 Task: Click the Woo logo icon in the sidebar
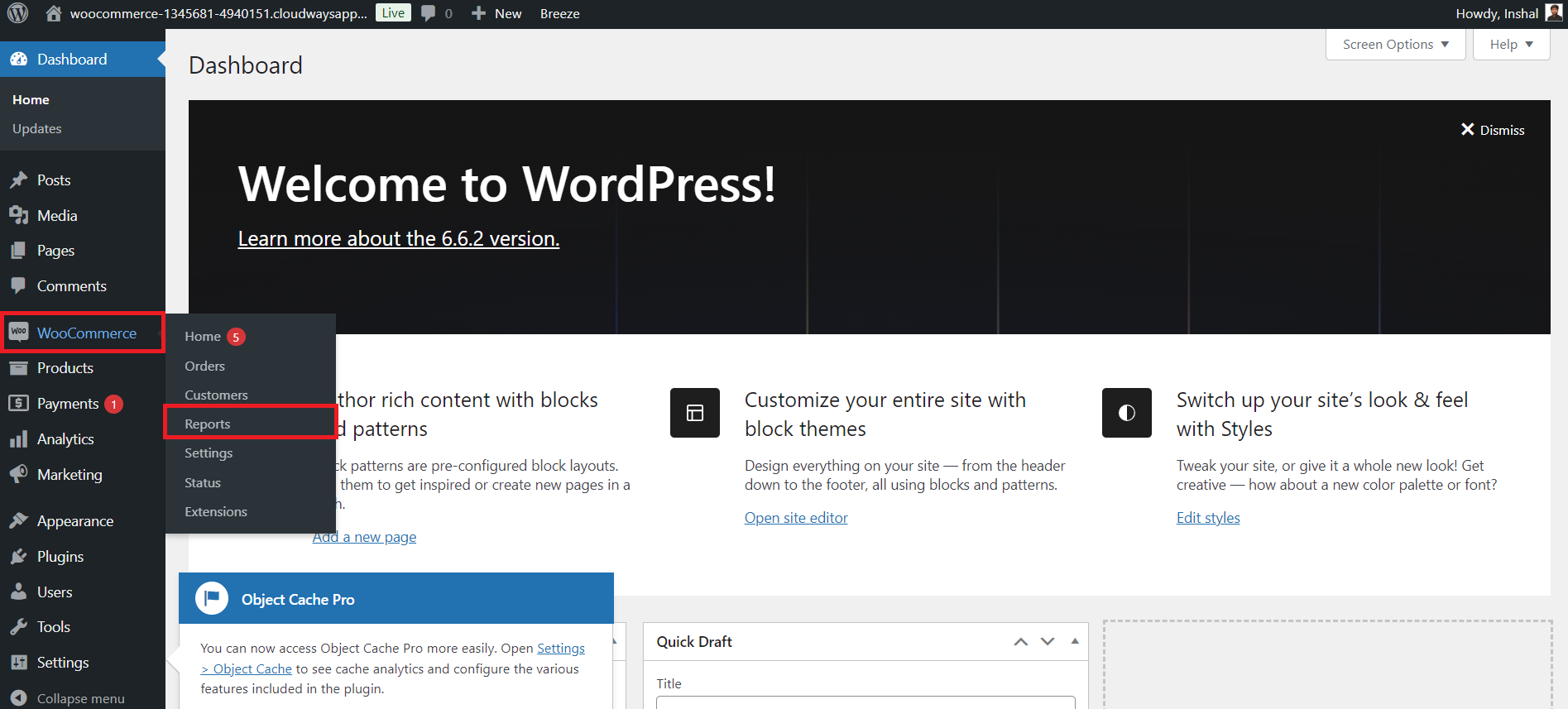tap(18, 333)
